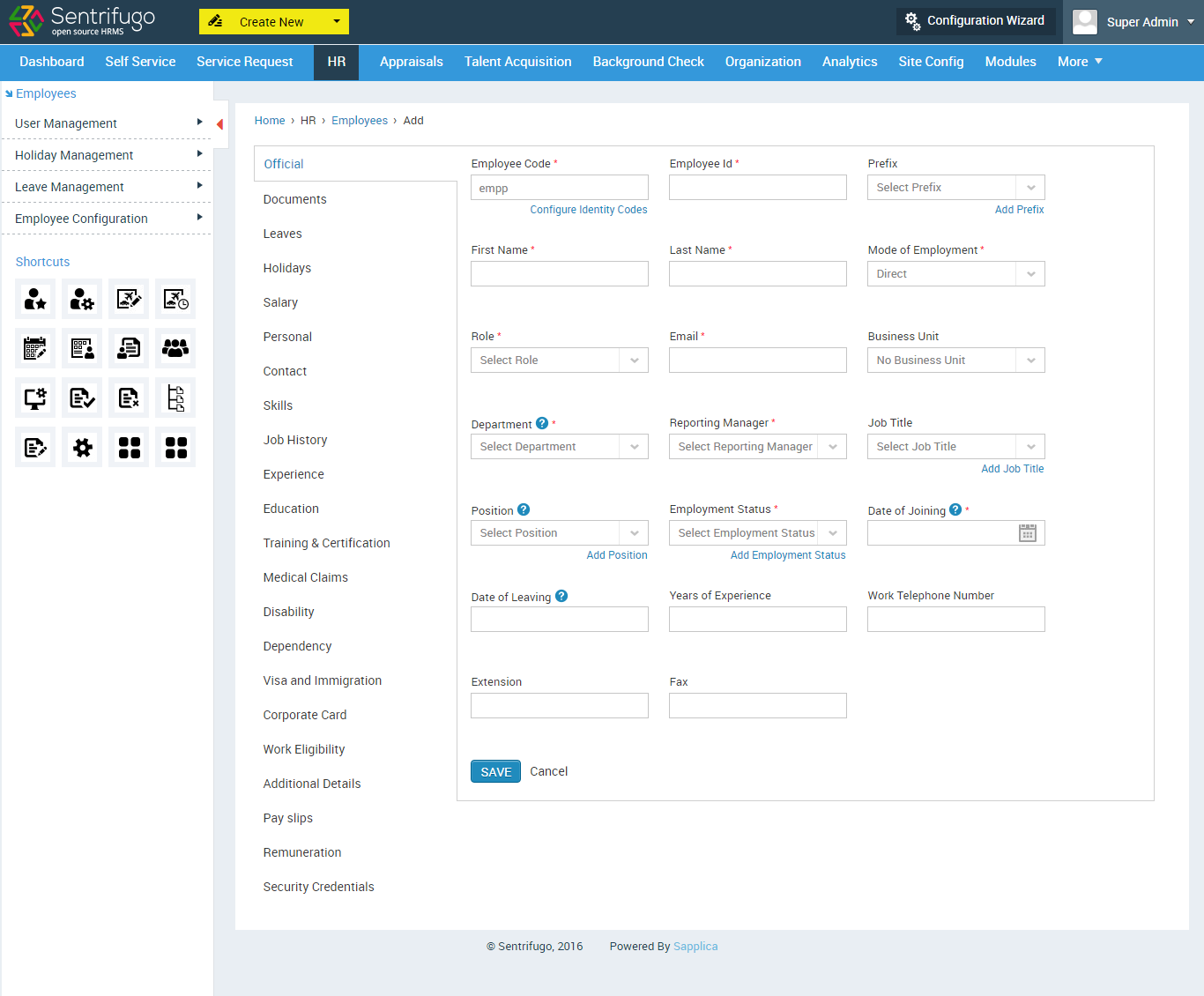The image size is (1204, 996).
Task: Open the Select Department dropdown
Action: click(560, 447)
